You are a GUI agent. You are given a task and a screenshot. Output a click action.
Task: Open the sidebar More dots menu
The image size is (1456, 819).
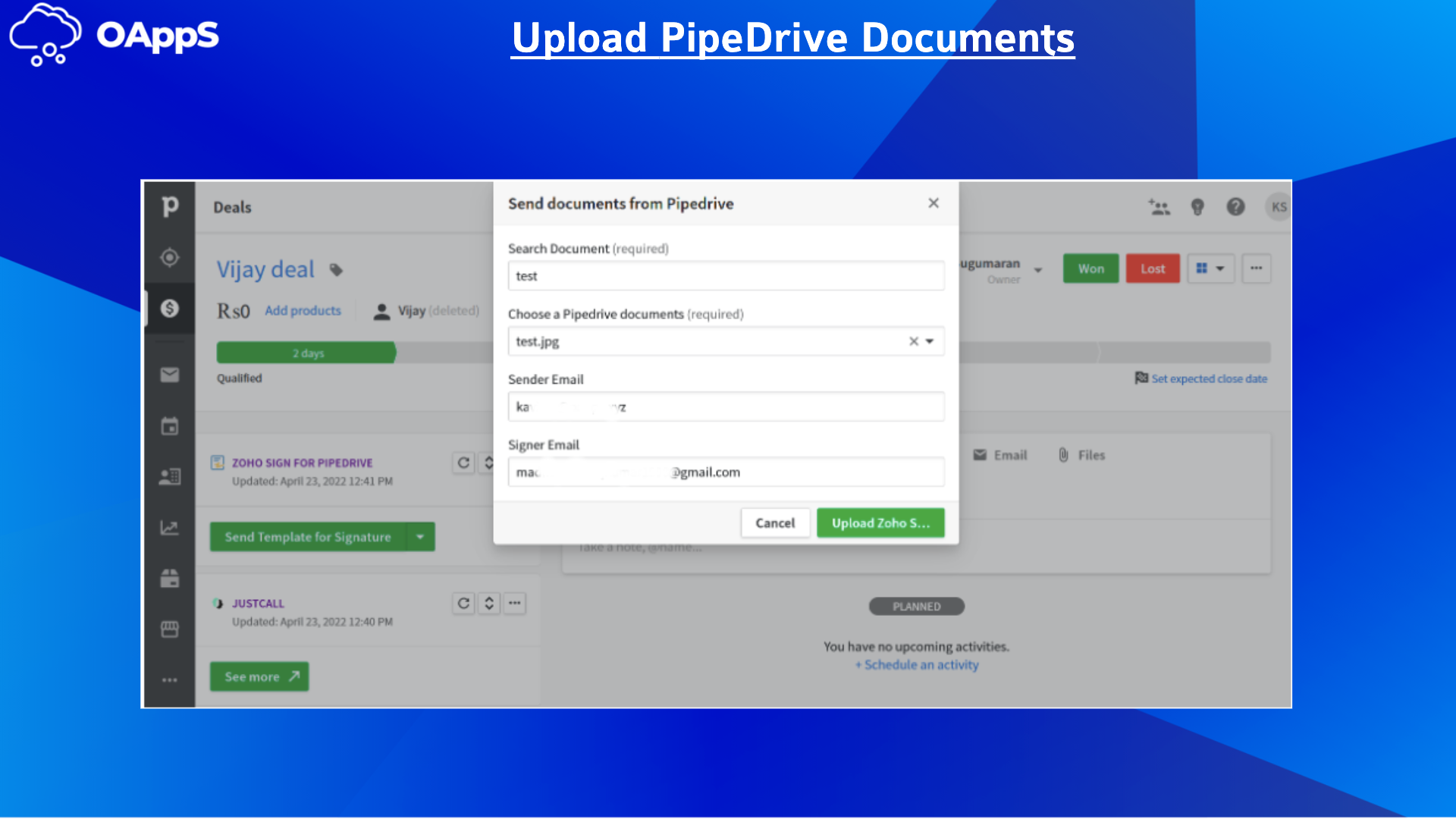point(170,680)
